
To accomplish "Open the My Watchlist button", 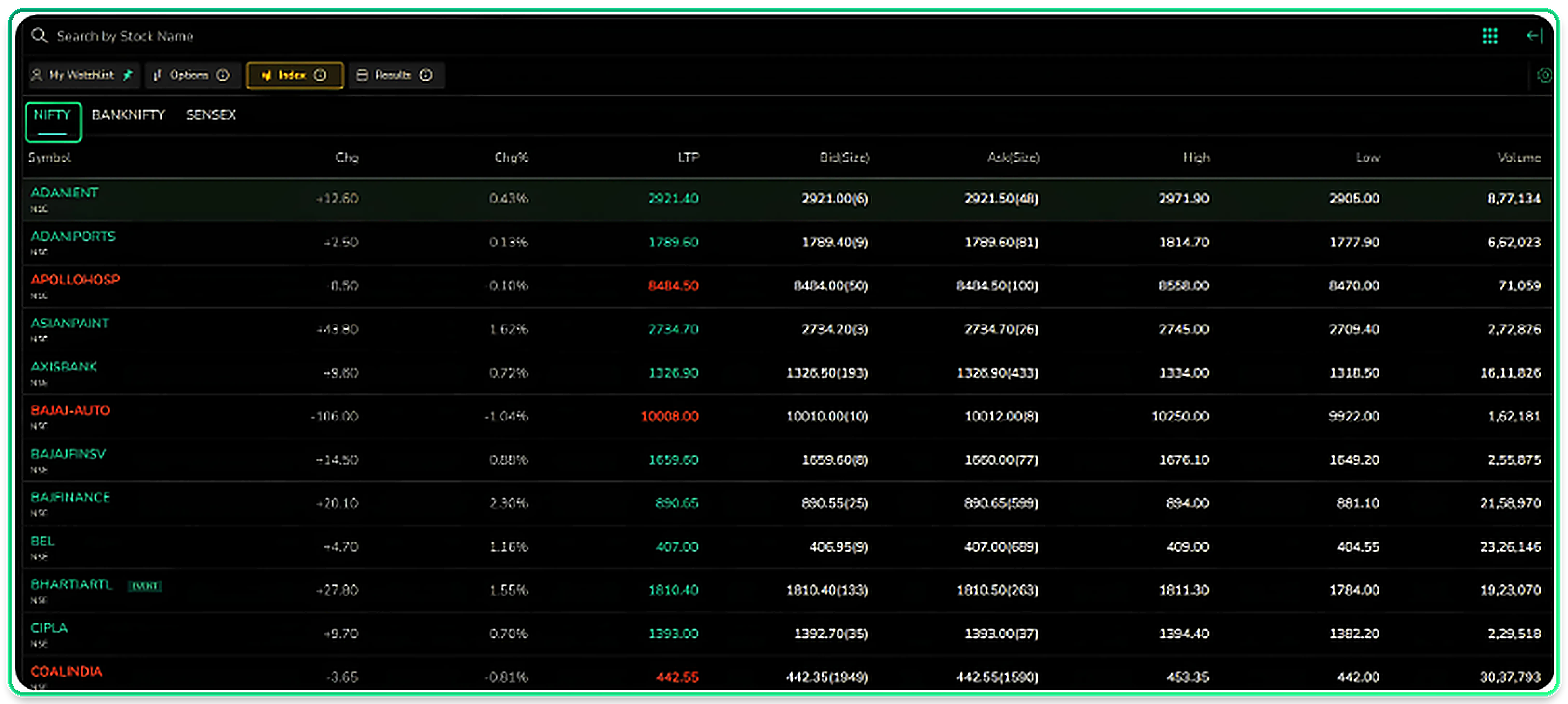I will point(84,75).
